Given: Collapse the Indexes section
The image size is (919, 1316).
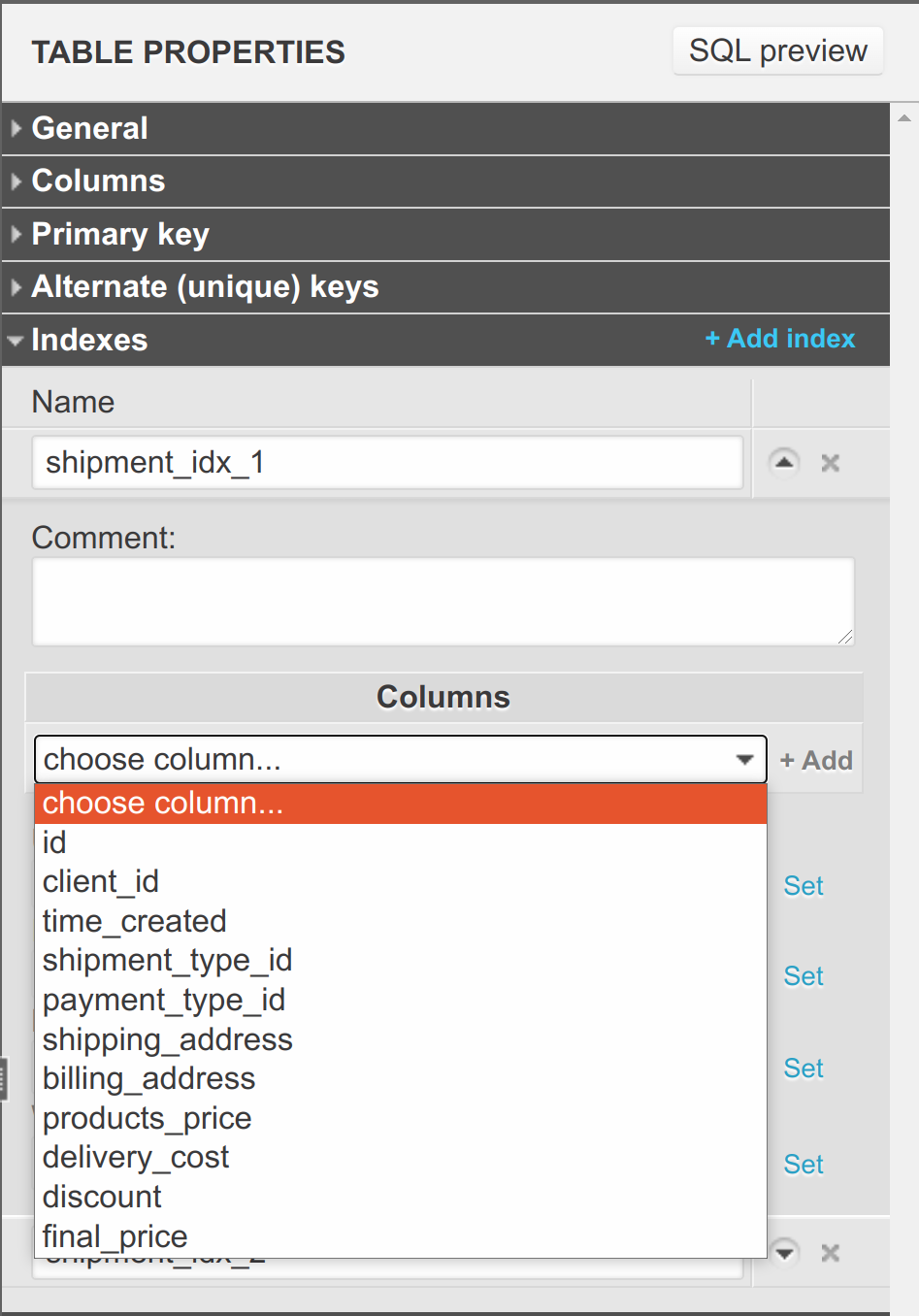Looking at the screenshot, I should 89,340.
